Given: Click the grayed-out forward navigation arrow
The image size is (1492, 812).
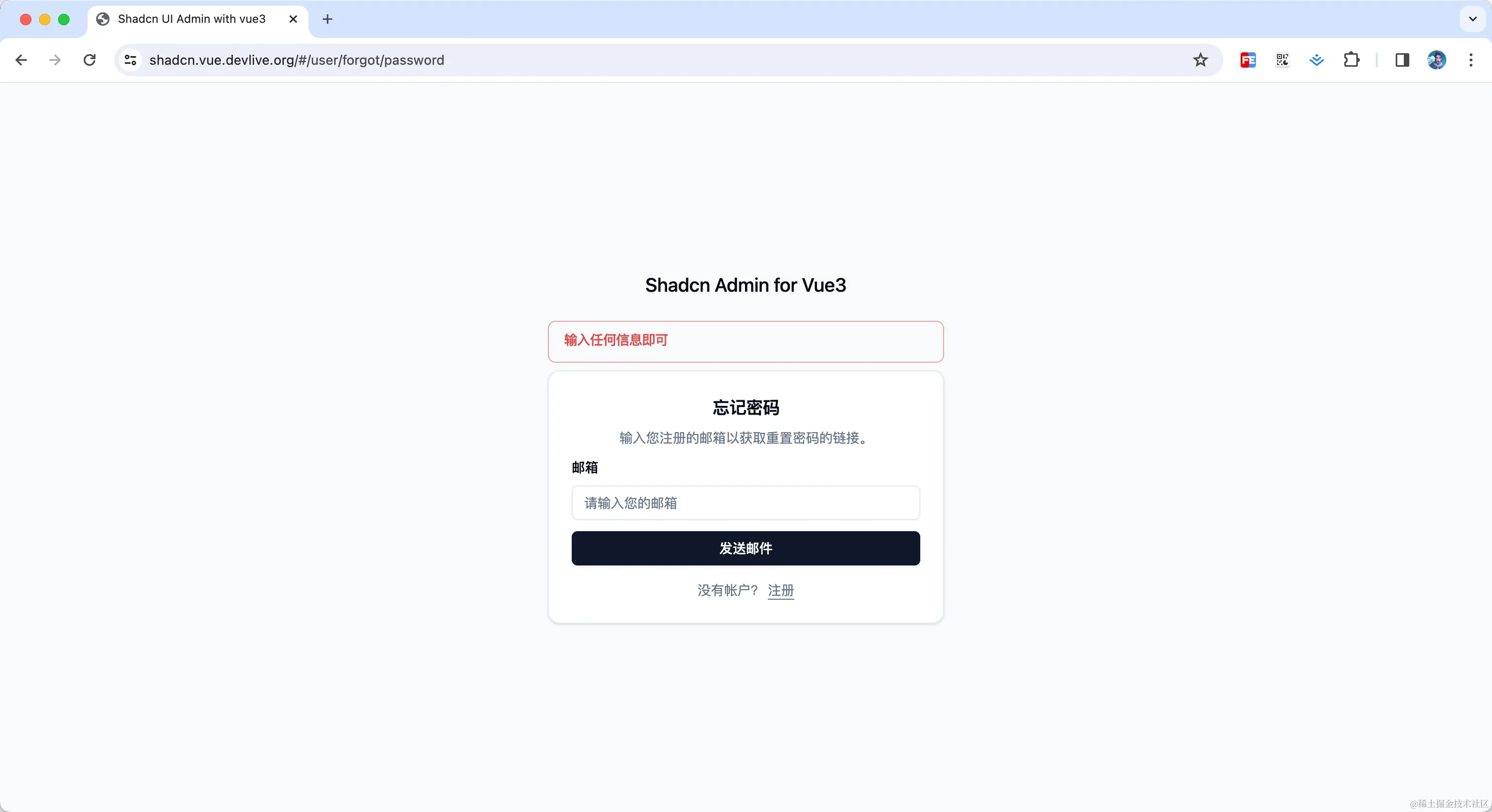Looking at the screenshot, I should pyautogui.click(x=54, y=60).
